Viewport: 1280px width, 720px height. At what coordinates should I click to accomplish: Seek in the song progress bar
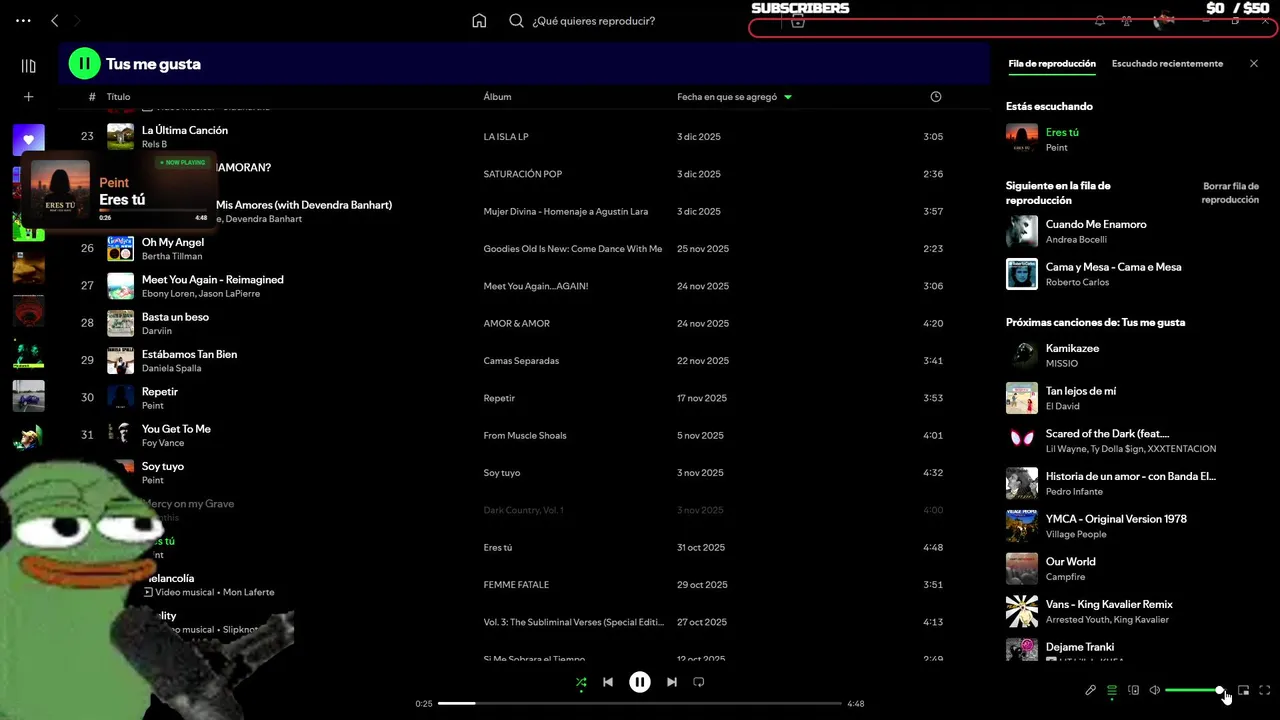click(x=640, y=703)
